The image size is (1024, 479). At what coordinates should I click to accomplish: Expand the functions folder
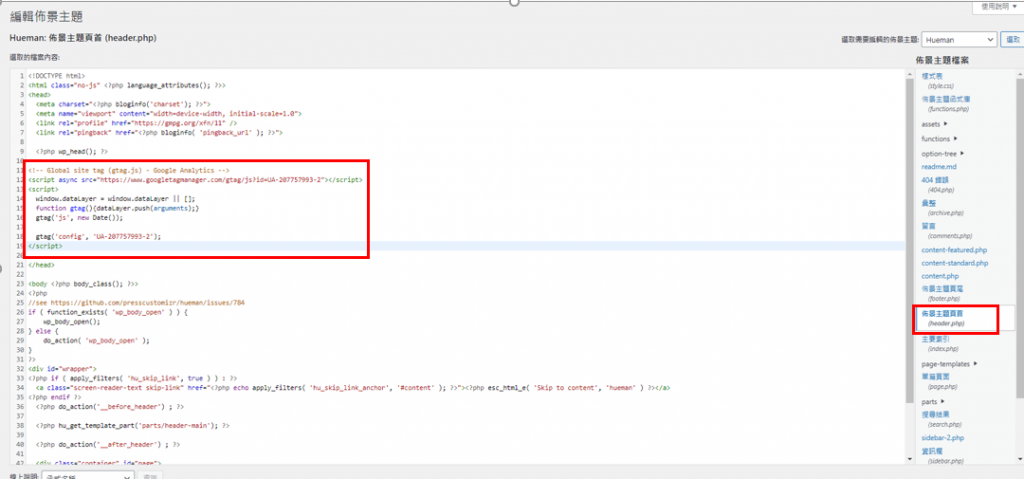pos(939,139)
